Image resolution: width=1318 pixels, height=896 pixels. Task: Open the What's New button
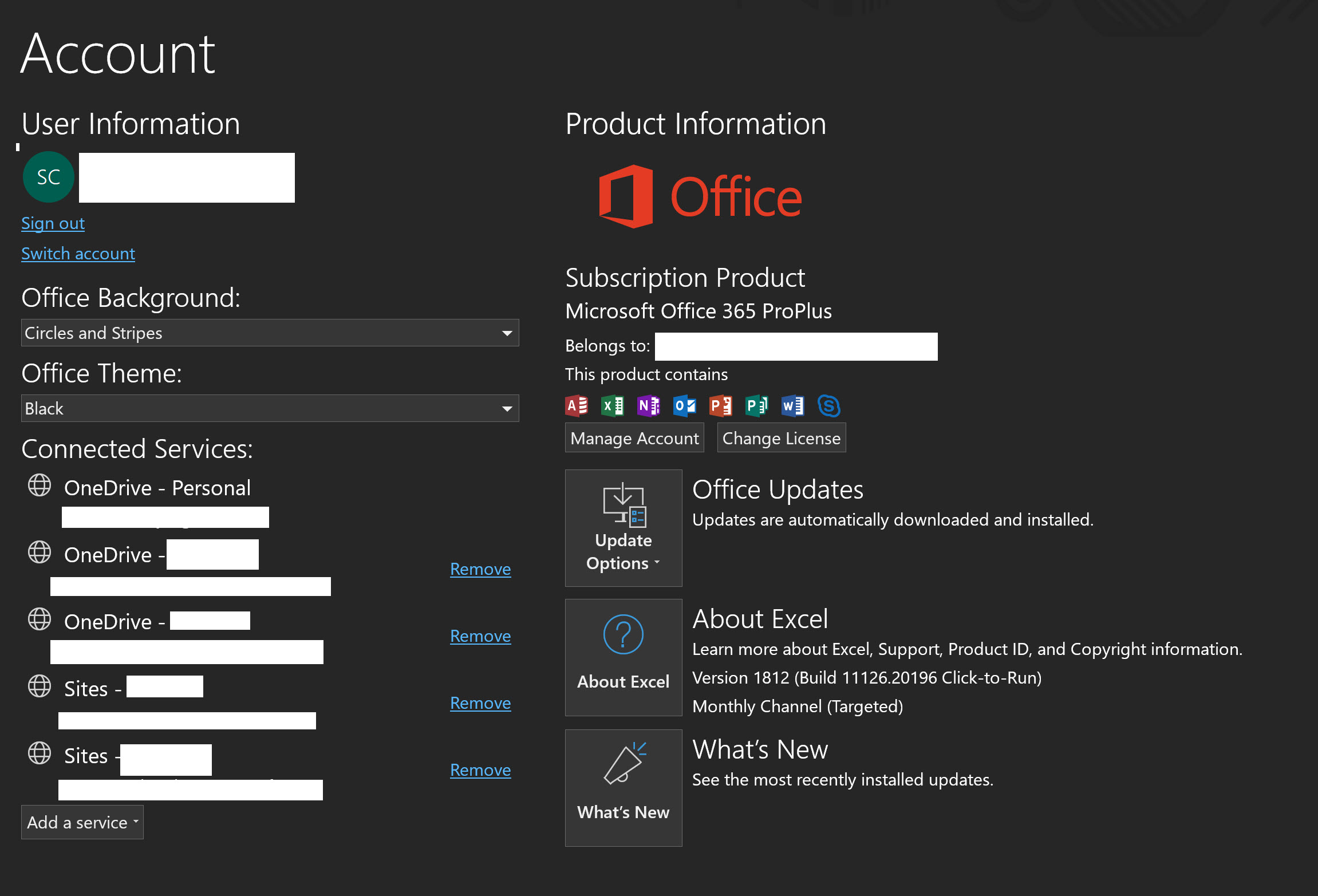[624, 788]
